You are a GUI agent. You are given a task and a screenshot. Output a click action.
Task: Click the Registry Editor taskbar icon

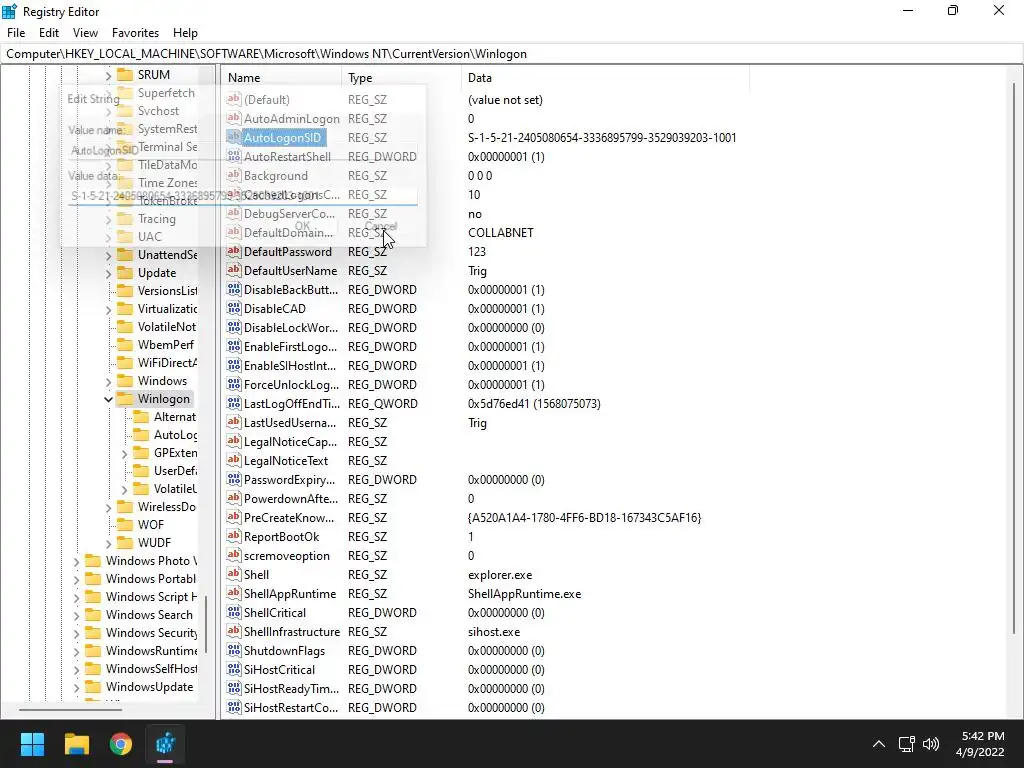165,744
